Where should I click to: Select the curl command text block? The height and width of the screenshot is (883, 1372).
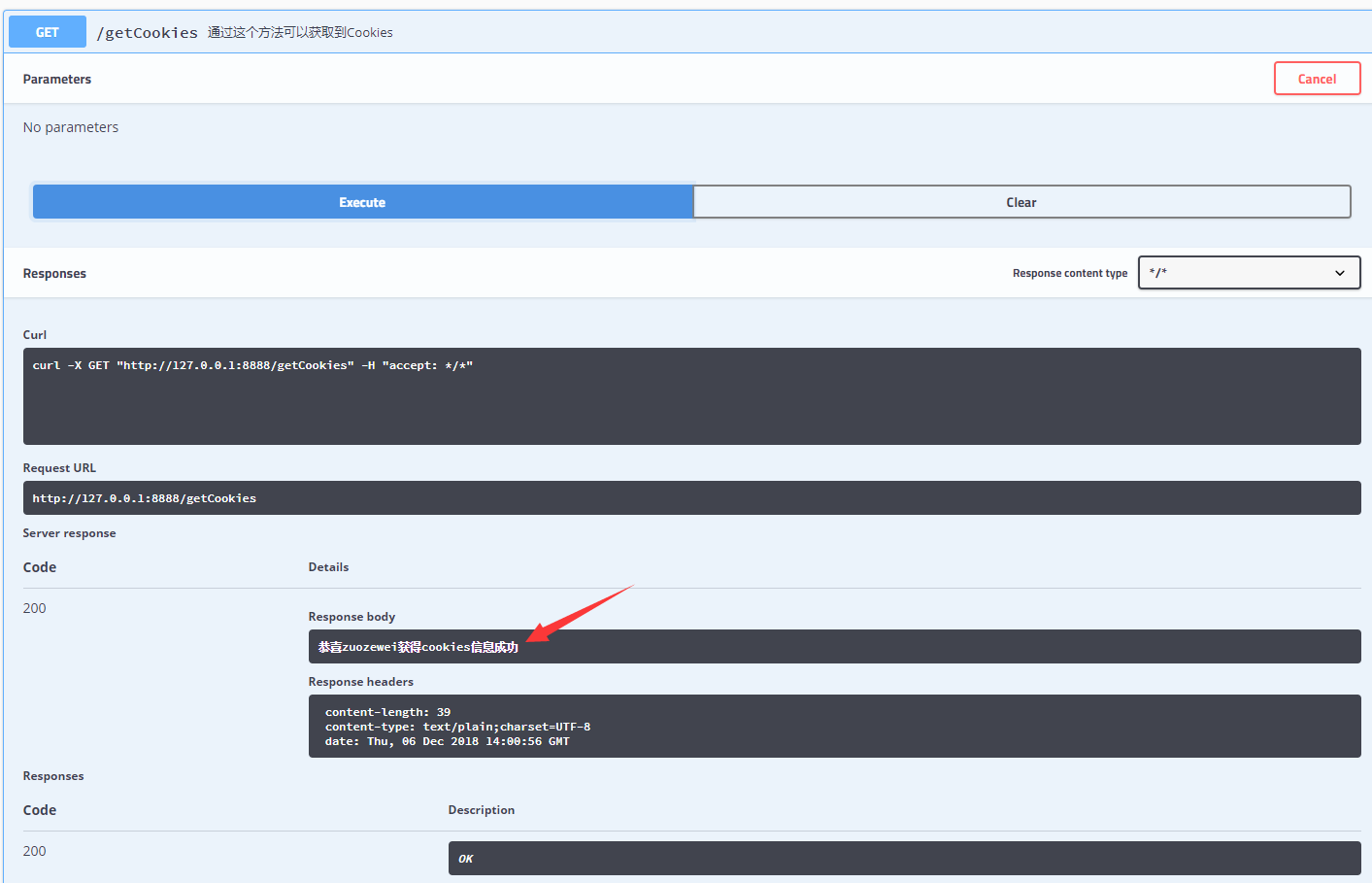click(691, 396)
